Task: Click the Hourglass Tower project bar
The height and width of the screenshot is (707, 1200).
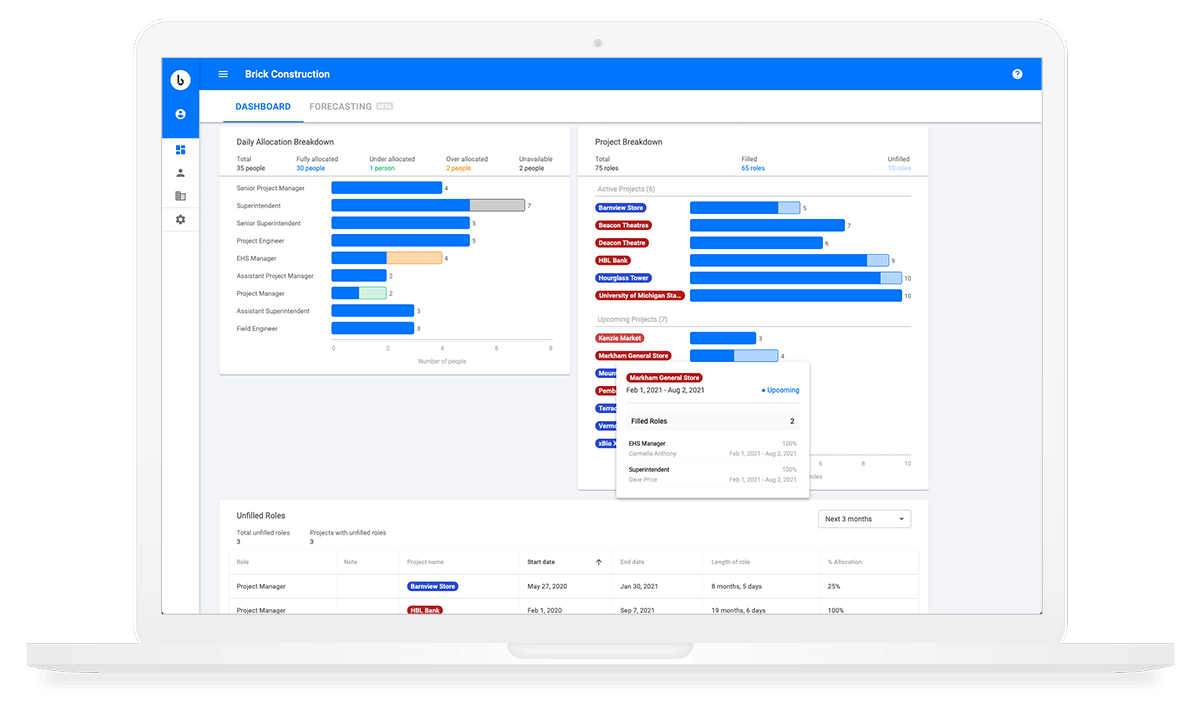Action: point(795,278)
